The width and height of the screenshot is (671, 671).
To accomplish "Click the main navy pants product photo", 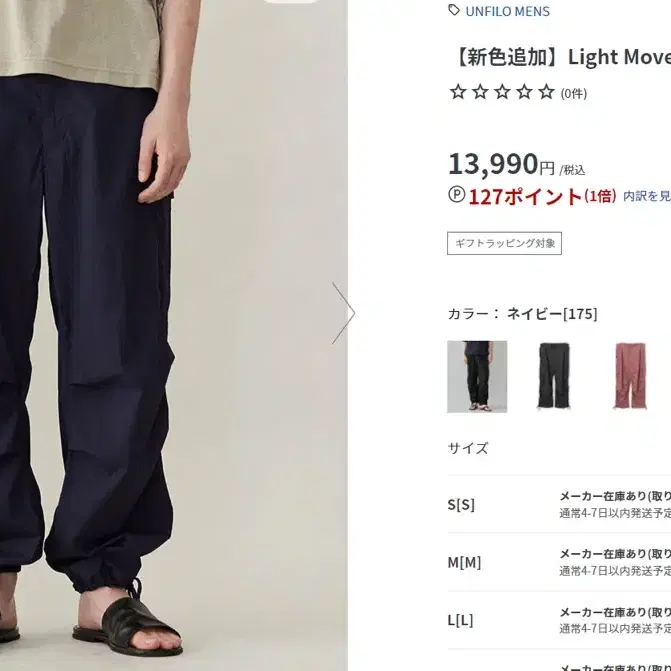I will (173, 336).
